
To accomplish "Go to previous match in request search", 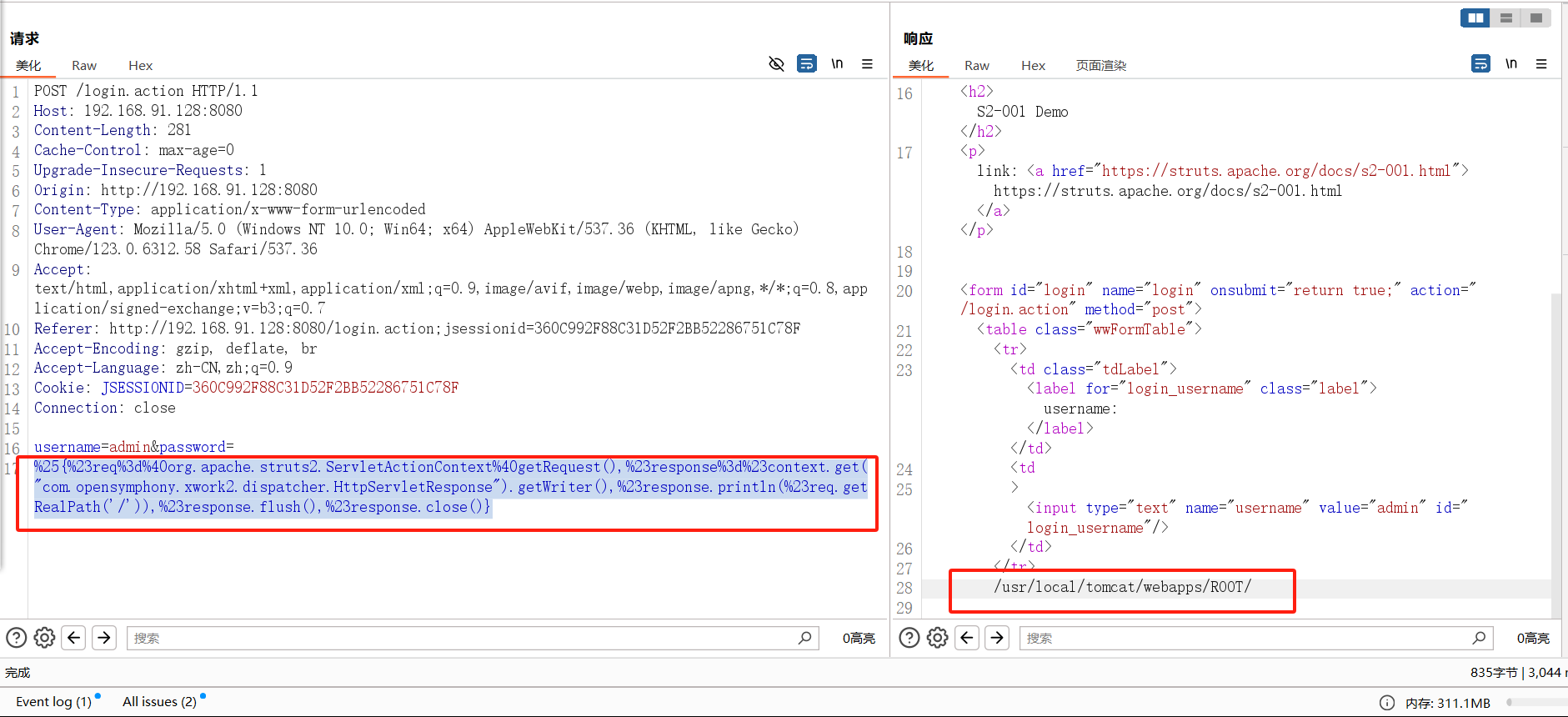I will pyautogui.click(x=74, y=638).
